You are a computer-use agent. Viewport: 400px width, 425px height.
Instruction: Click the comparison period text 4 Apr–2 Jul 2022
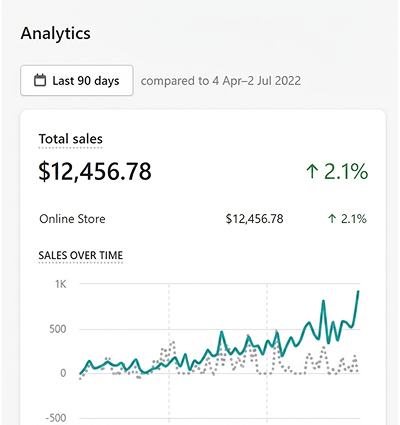point(256,81)
